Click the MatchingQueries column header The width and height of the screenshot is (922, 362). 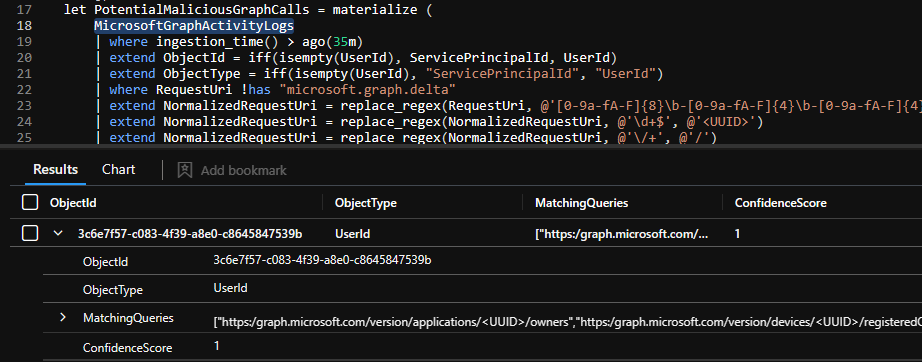click(x=581, y=203)
